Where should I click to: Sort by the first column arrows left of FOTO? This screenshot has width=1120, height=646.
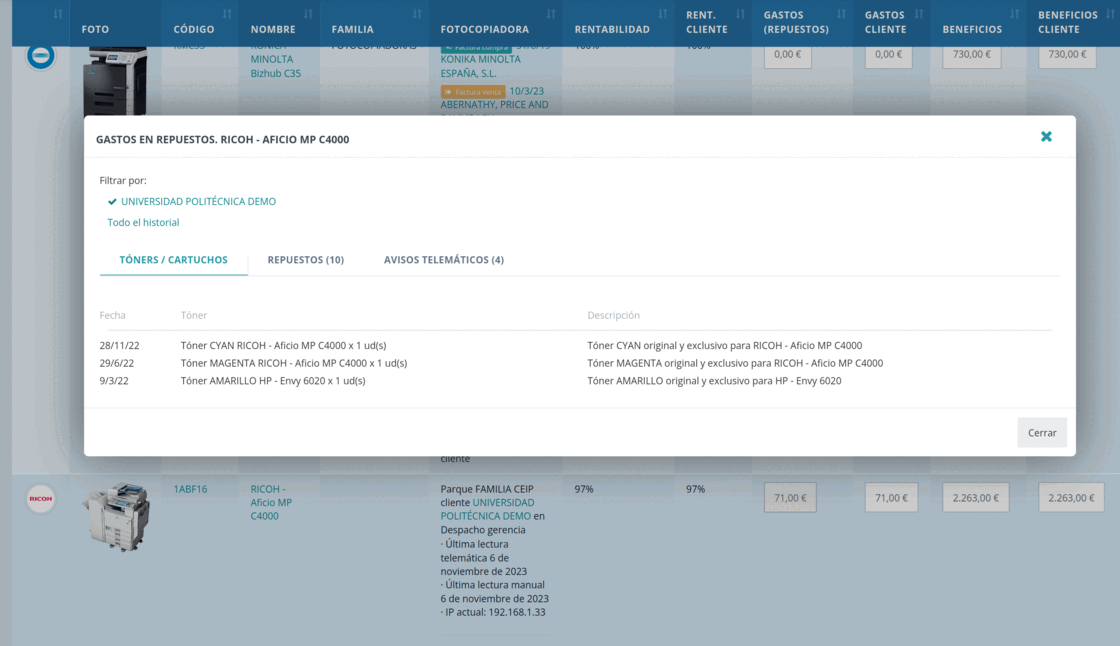pos(58,14)
